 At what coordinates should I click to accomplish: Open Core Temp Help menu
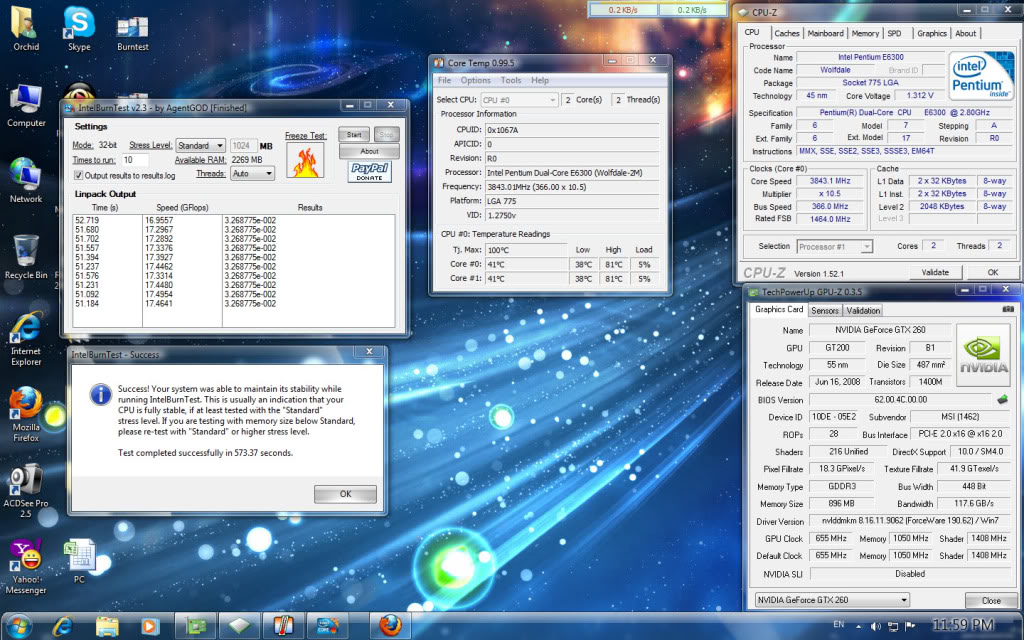[539, 80]
